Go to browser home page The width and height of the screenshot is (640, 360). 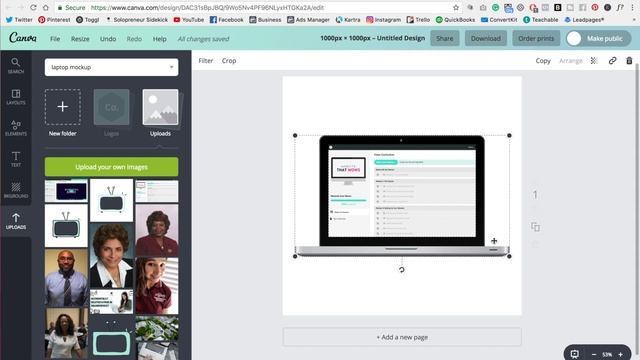46,7
